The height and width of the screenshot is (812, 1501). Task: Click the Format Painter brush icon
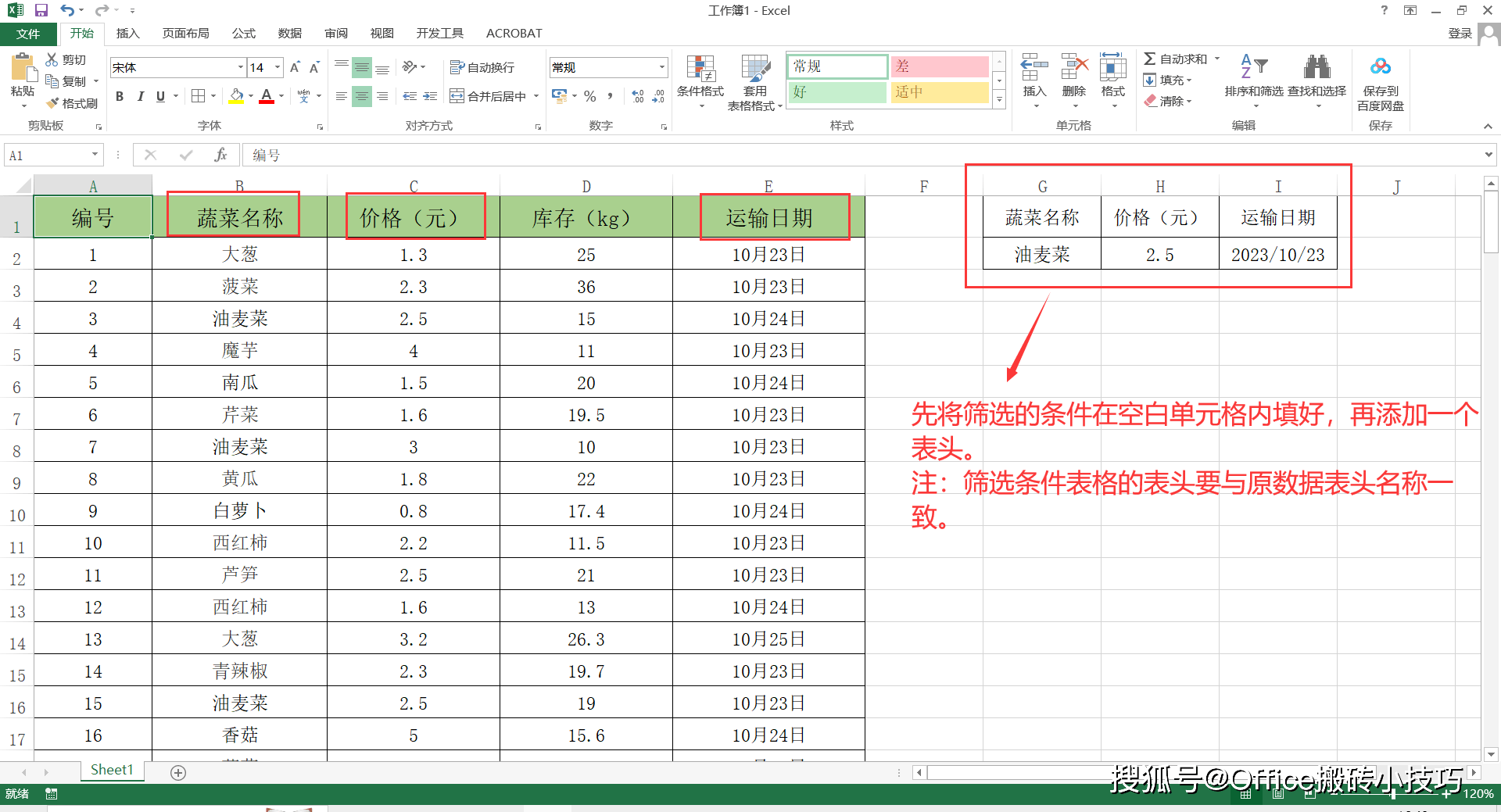(x=52, y=103)
